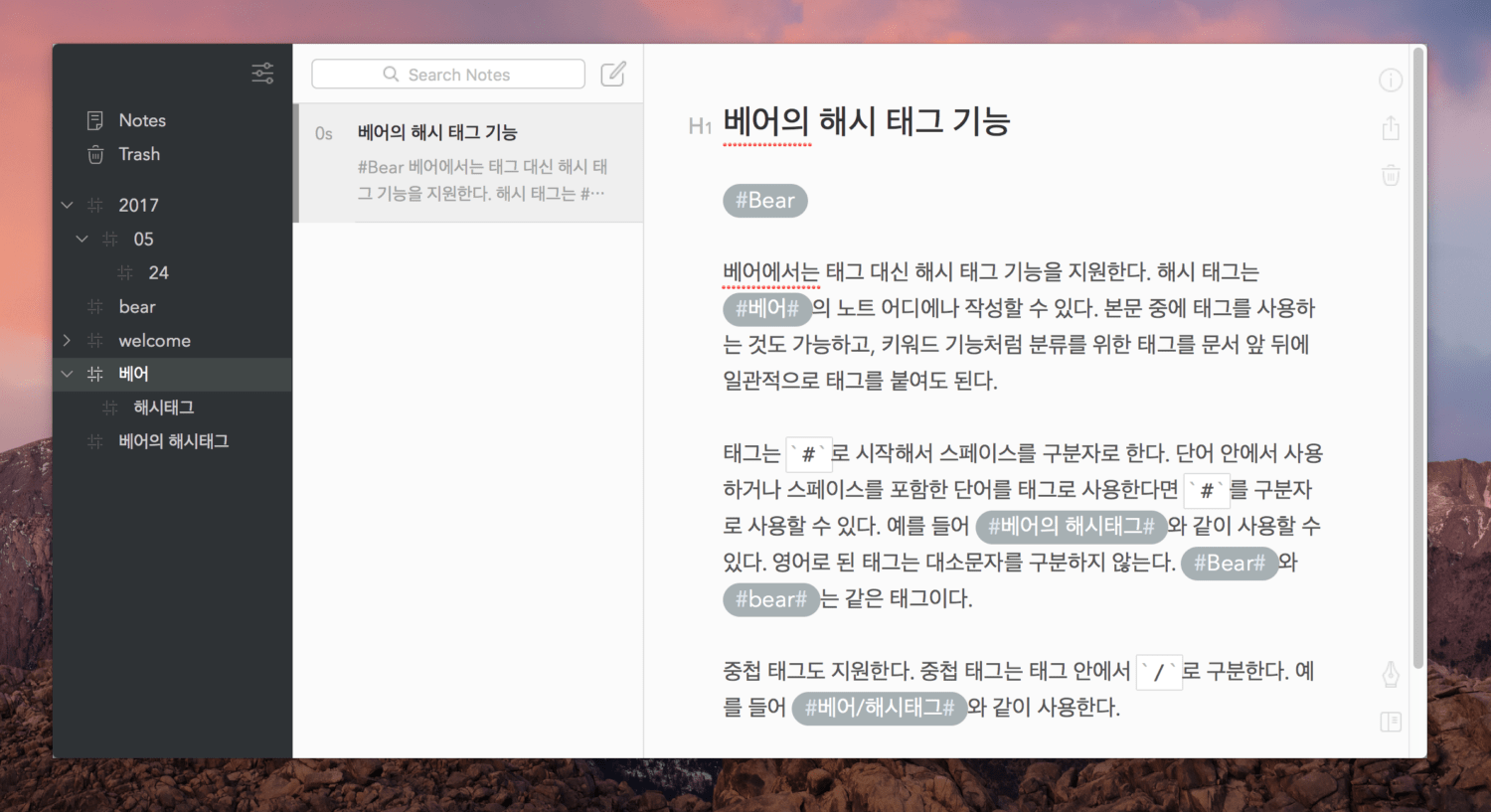Move note to trash using right-side icon
The height and width of the screenshot is (812, 1491).
tap(1391, 176)
